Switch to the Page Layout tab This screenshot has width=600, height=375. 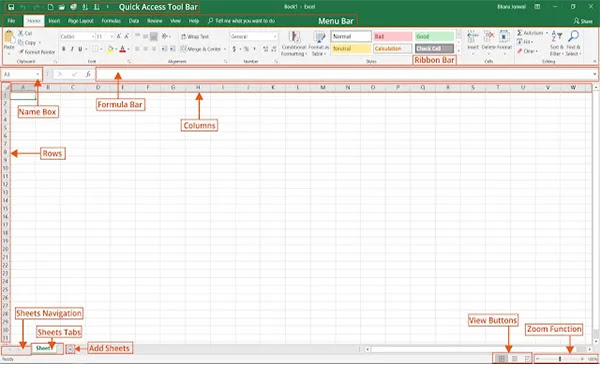tap(81, 21)
